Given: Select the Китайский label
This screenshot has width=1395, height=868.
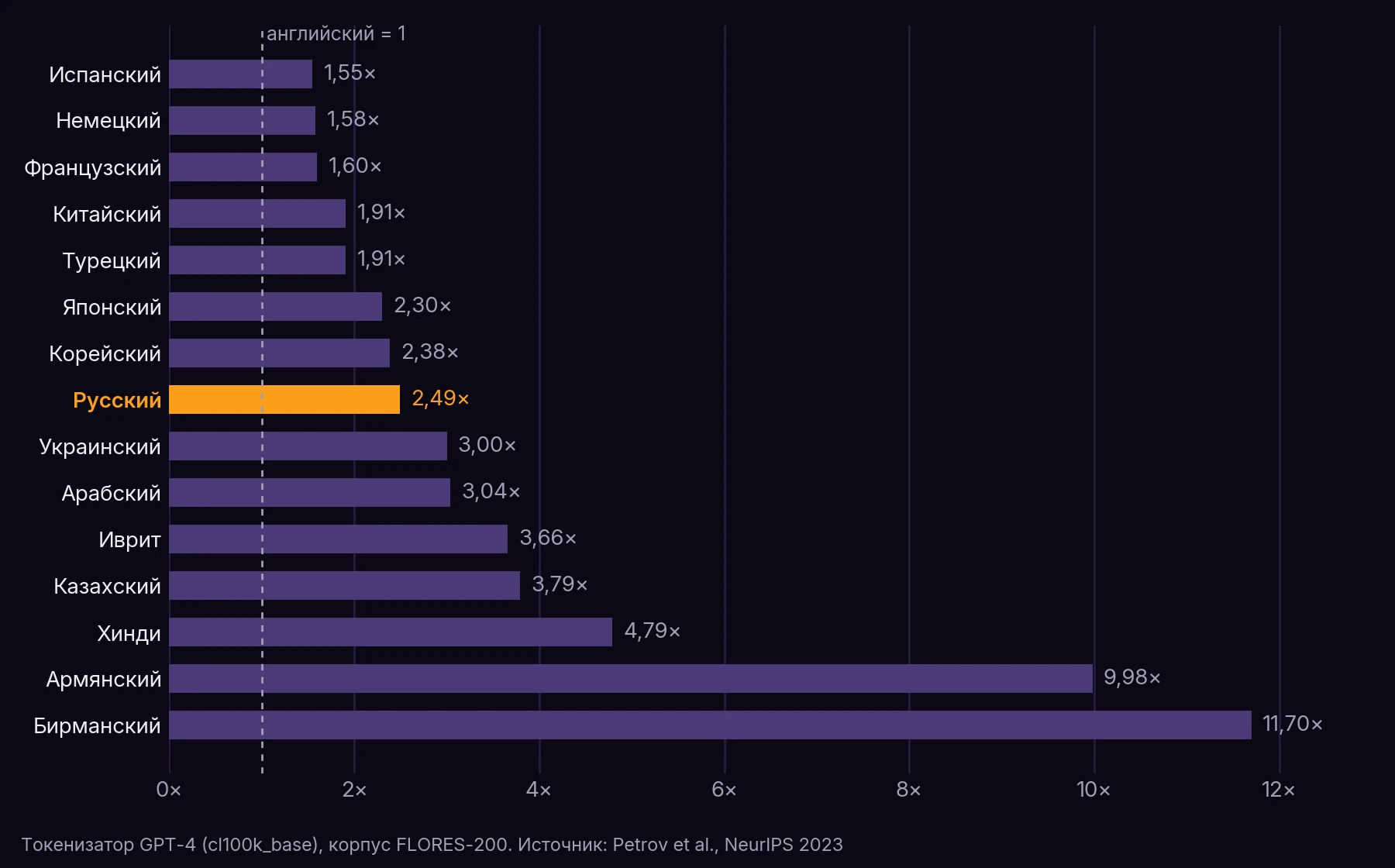Looking at the screenshot, I should coord(107,214).
